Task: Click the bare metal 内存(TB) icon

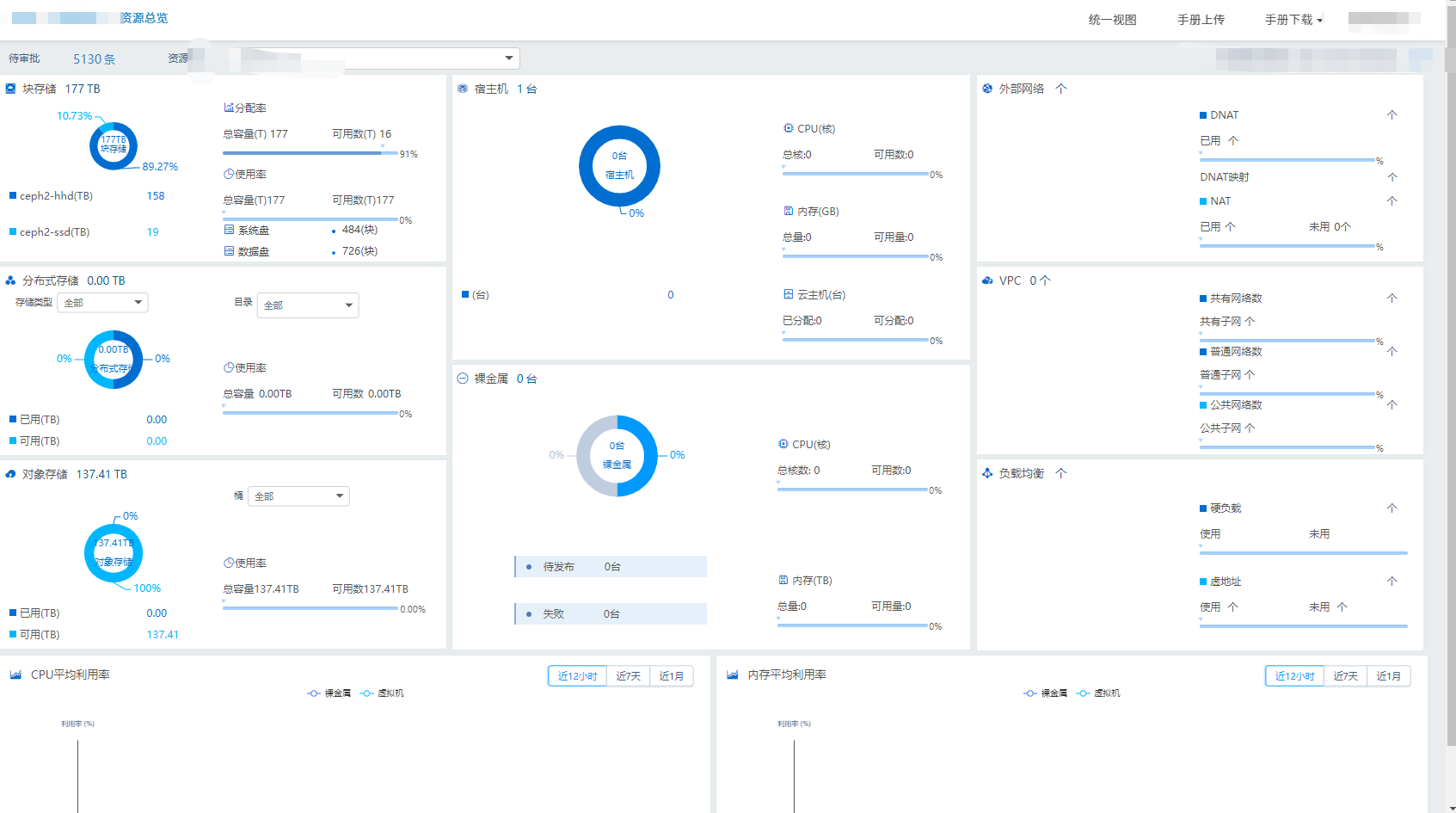Action: [783, 580]
